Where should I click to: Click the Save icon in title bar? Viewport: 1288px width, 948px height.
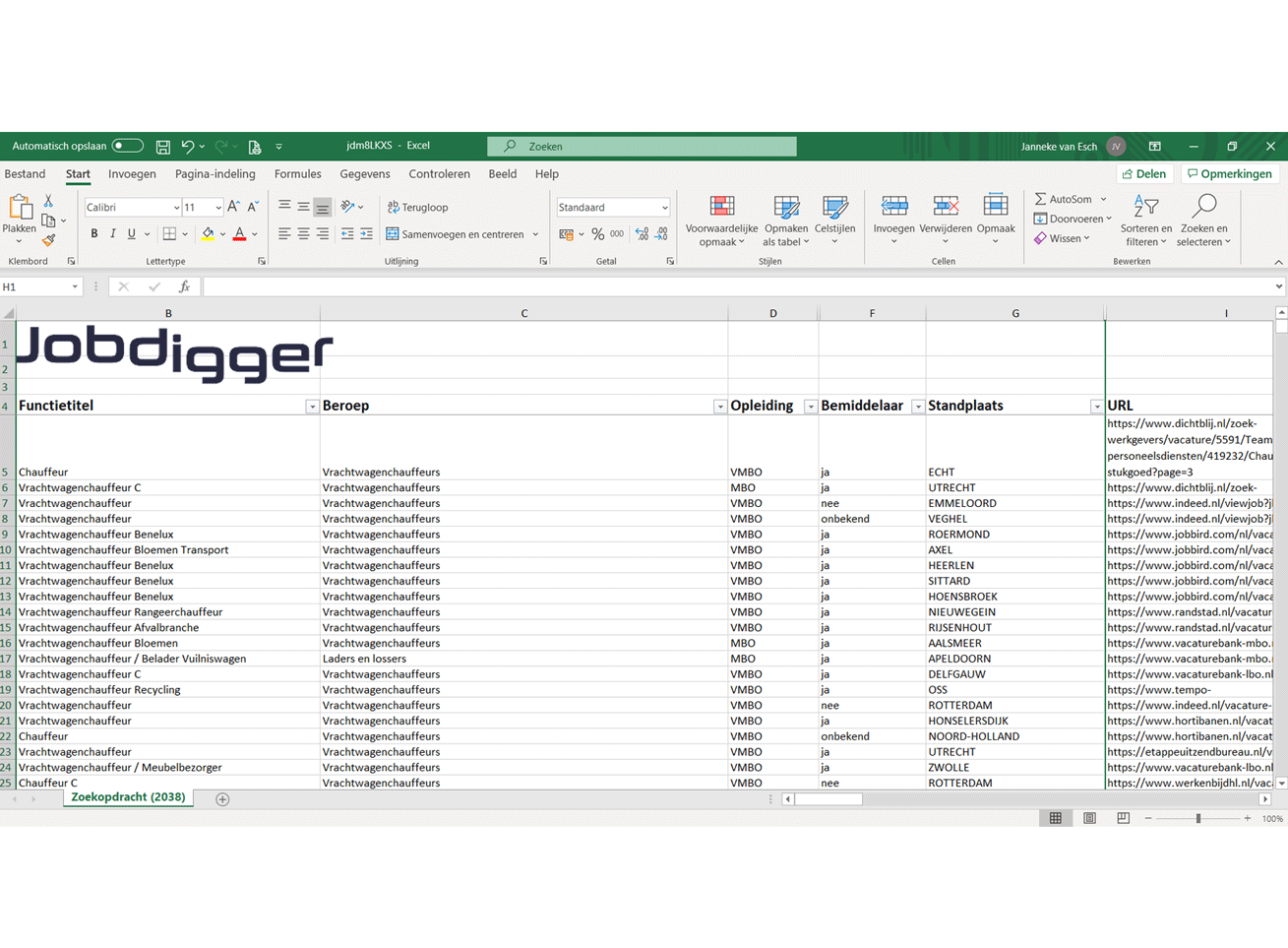pos(163,147)
